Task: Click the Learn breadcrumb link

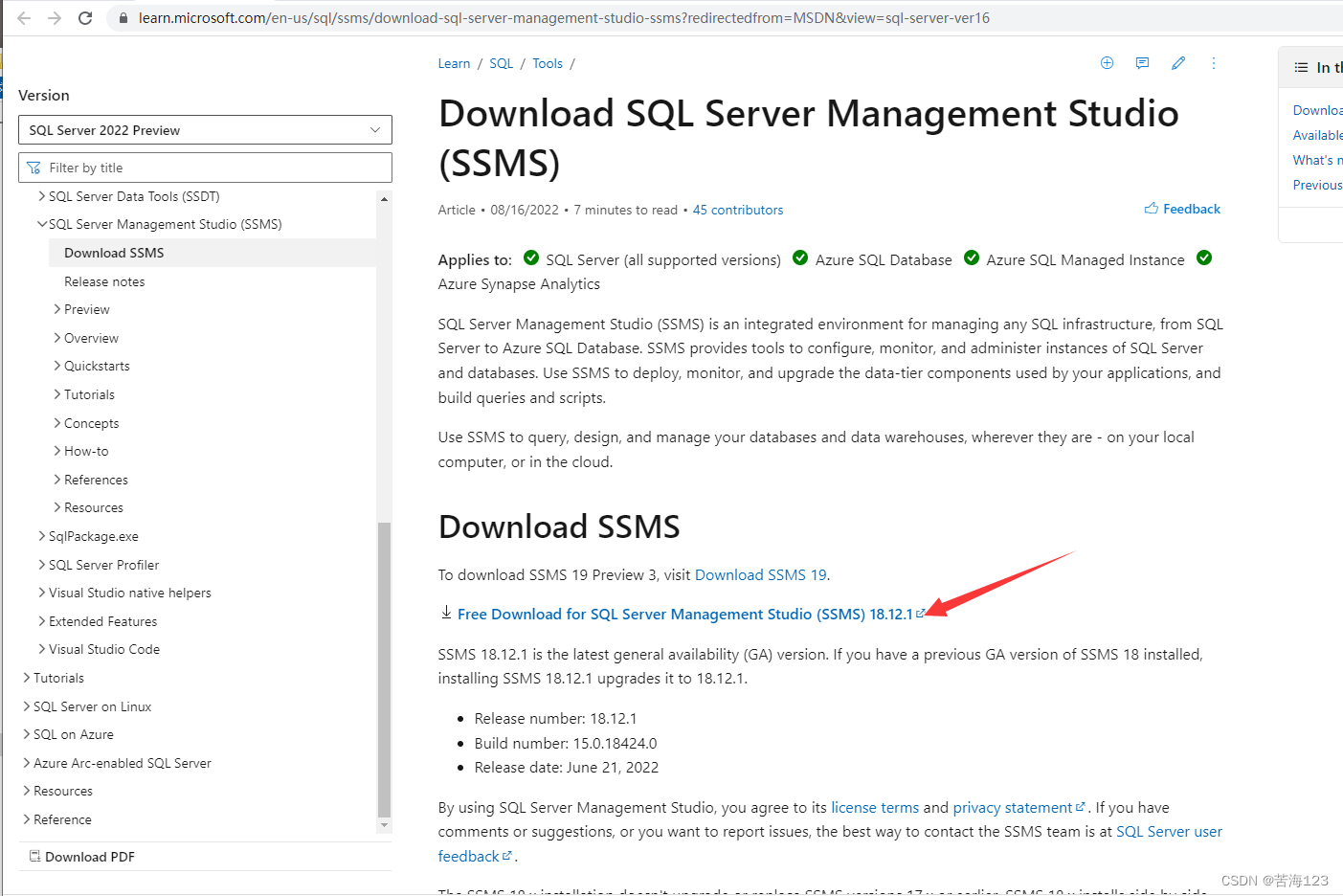Action: click(454, 63)
